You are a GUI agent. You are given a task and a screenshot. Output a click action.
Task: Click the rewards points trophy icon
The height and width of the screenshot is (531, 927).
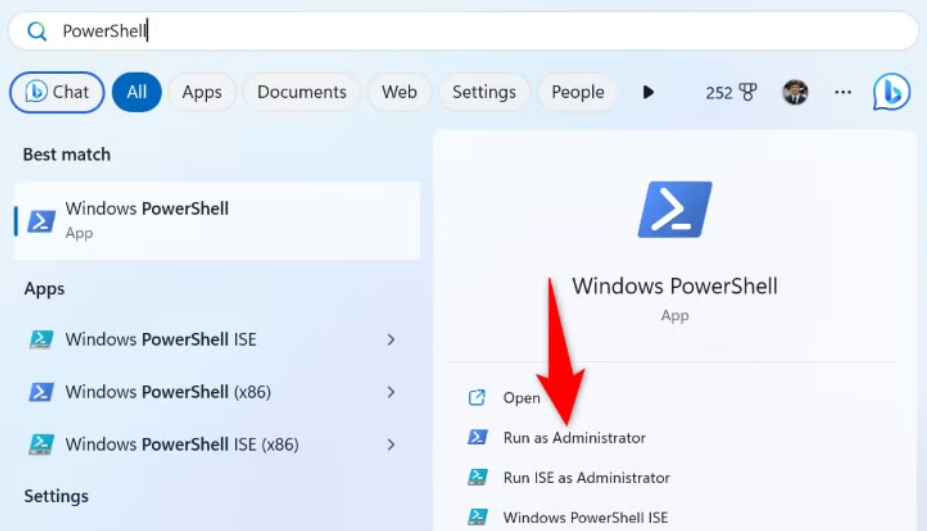click(748, 92)
